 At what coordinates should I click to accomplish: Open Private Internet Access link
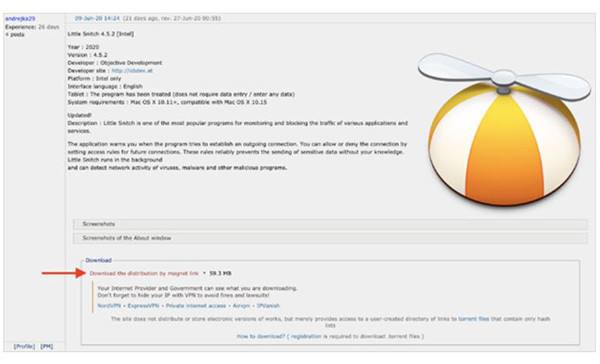pyautogui.click(x=196, y=306)
